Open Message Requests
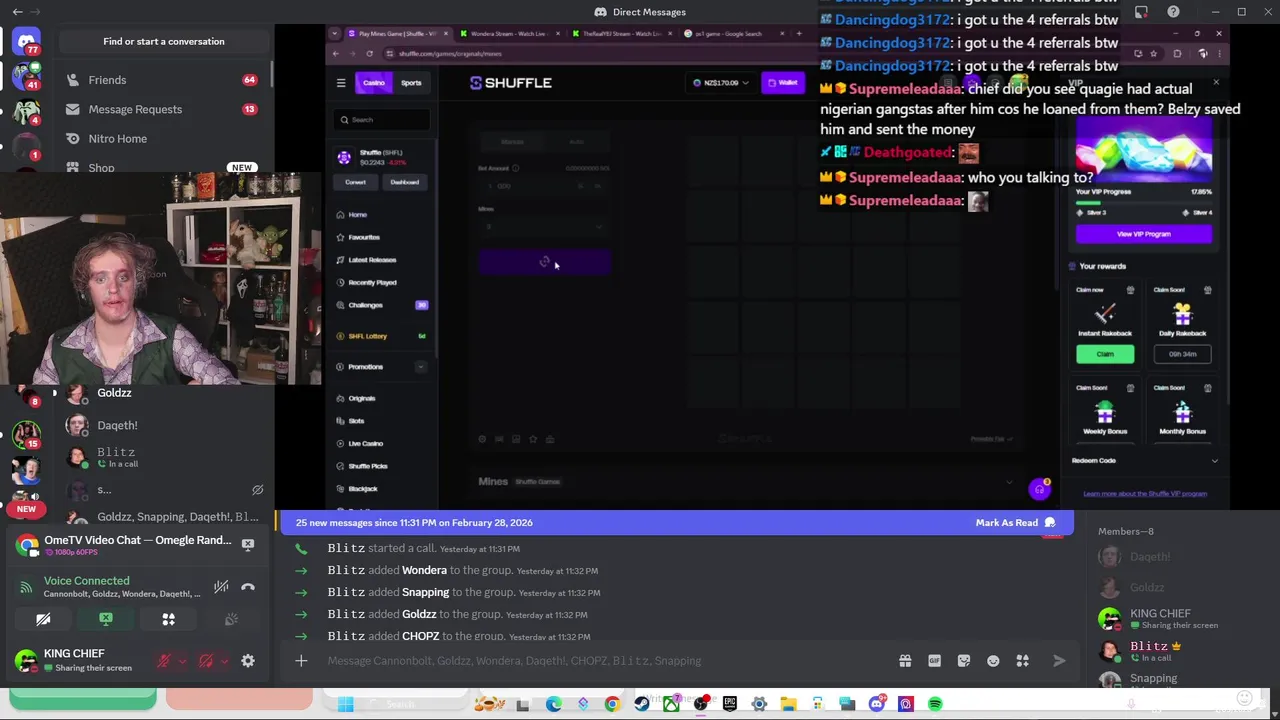Viewport: 1280px width, 720px height. coord(162,109)
